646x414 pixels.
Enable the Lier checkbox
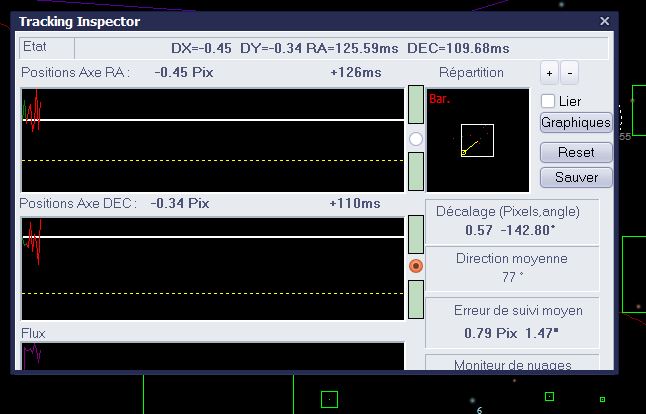click(x=547, y=101)
